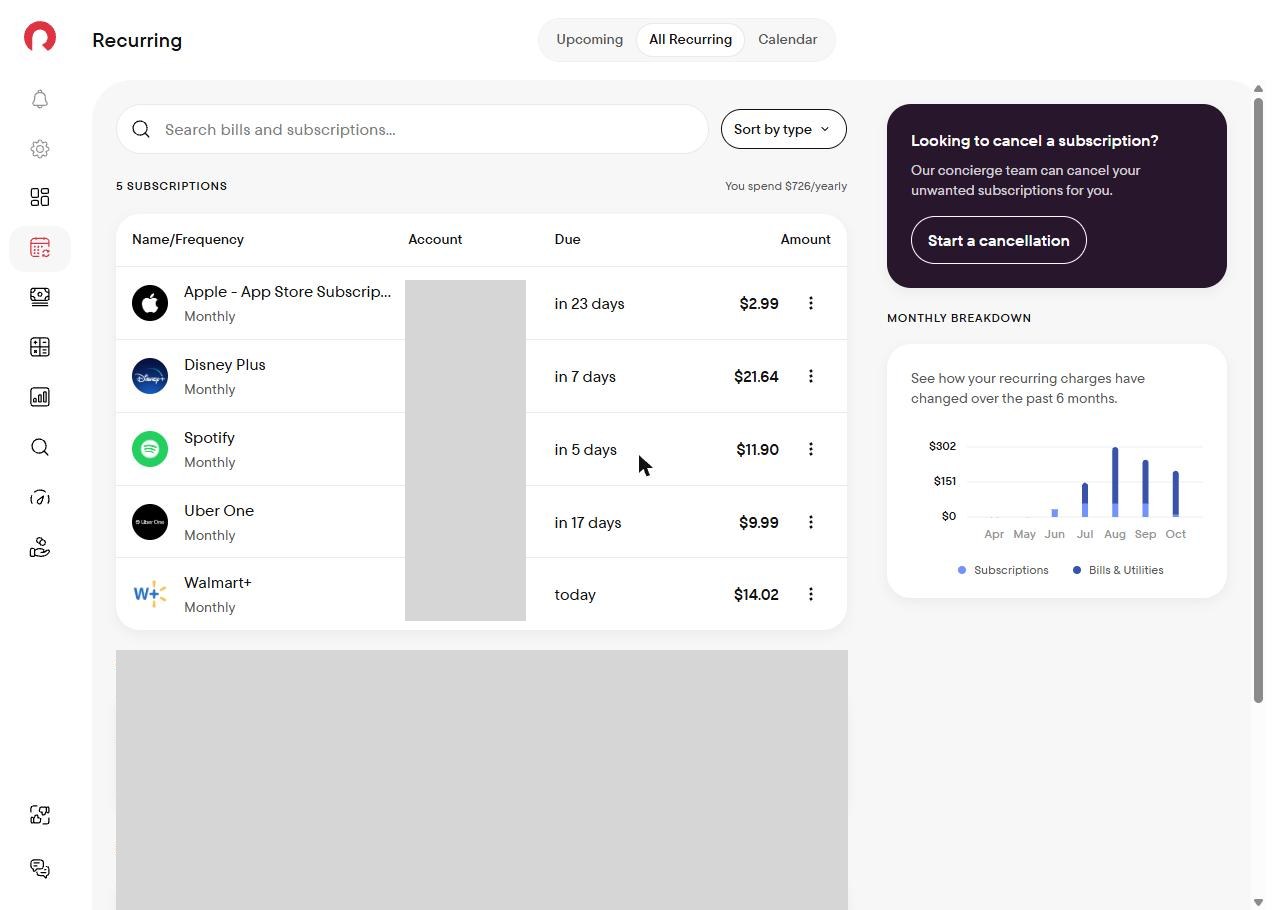Click the $9.99 amount
This screenshot has height=910, width=1278.
click(x=759, y=523)
